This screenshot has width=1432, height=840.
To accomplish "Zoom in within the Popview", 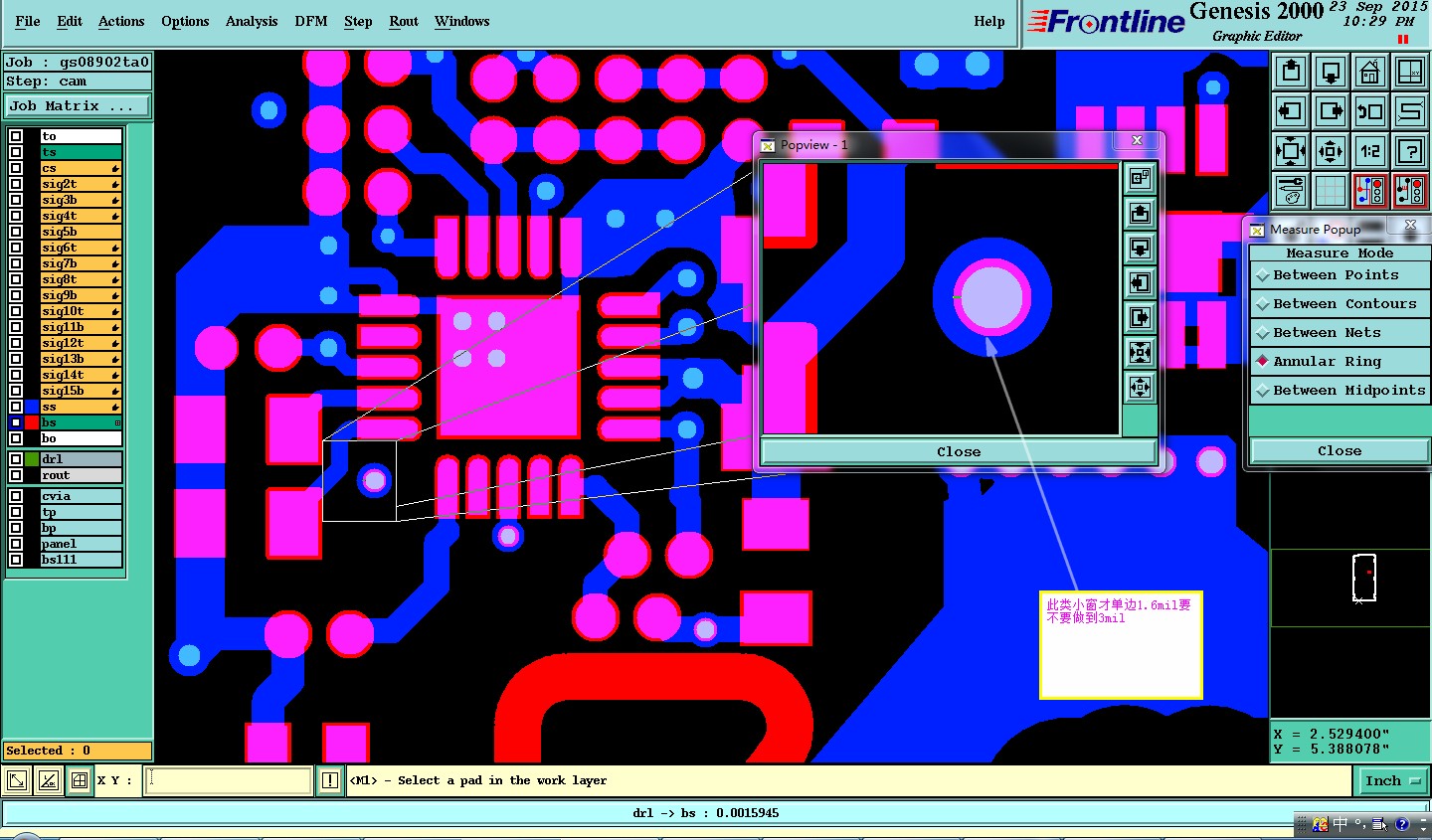I will coord(1140,352).
